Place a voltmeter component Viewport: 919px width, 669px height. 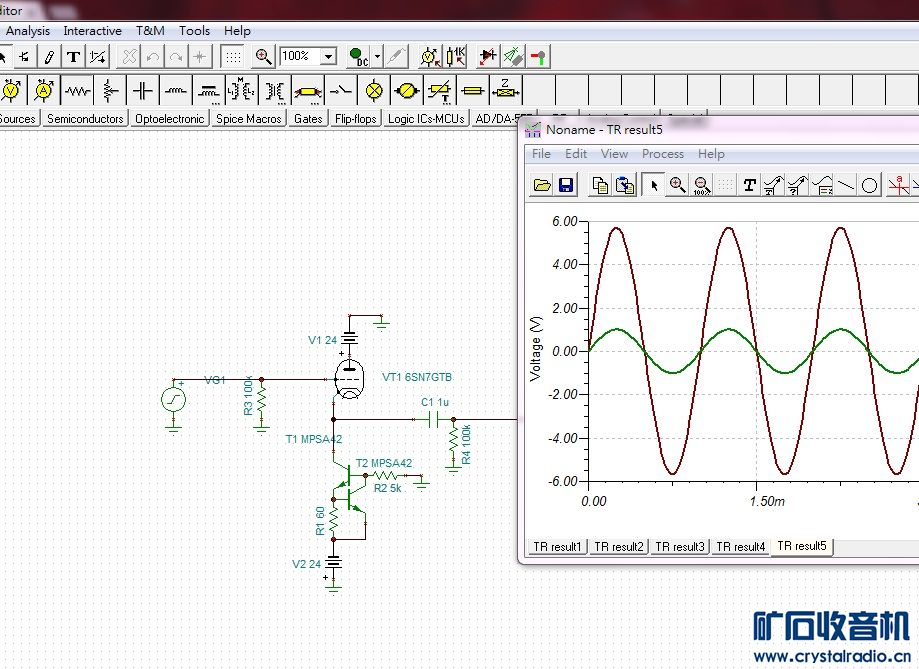(x=11, y=90)
